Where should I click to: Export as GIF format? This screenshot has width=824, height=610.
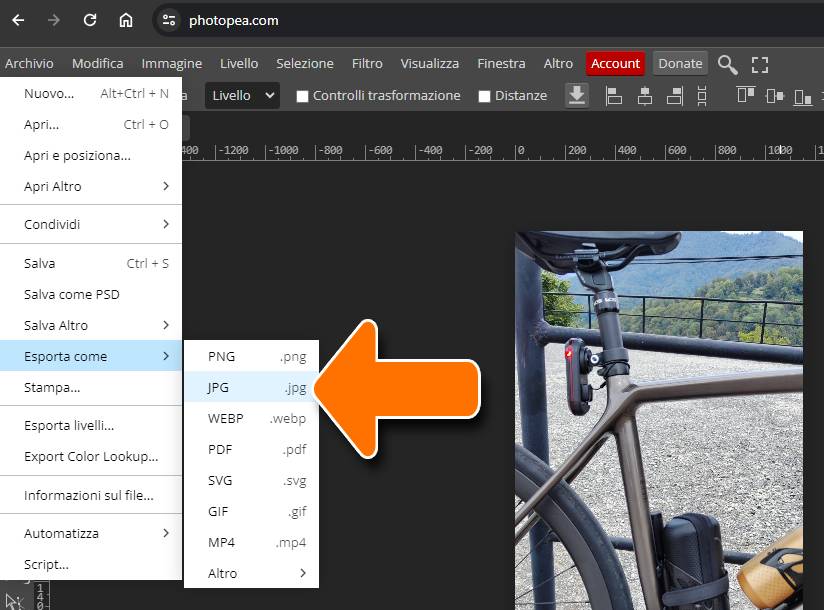251,511
